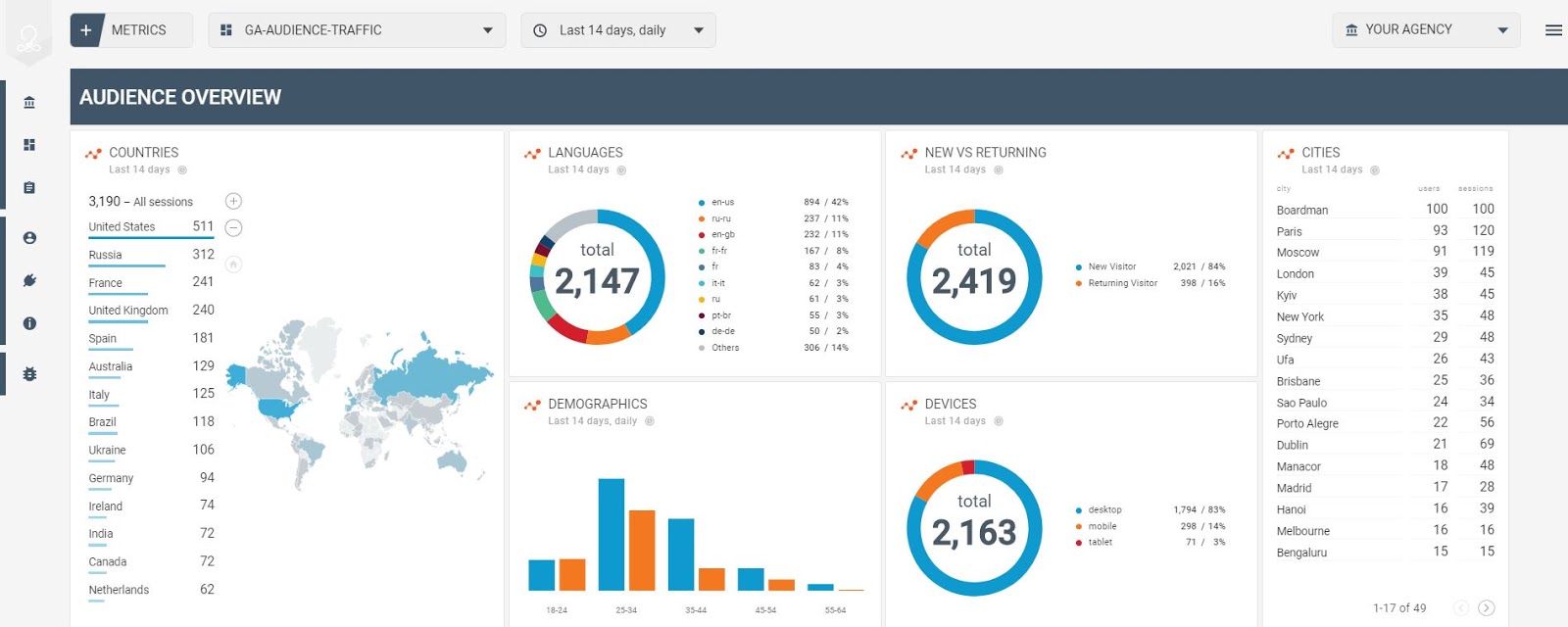Click the small circle icon under Countries title
This screenshot has height=627, width=1568.
pyautogui.click(x=182, y=170)
